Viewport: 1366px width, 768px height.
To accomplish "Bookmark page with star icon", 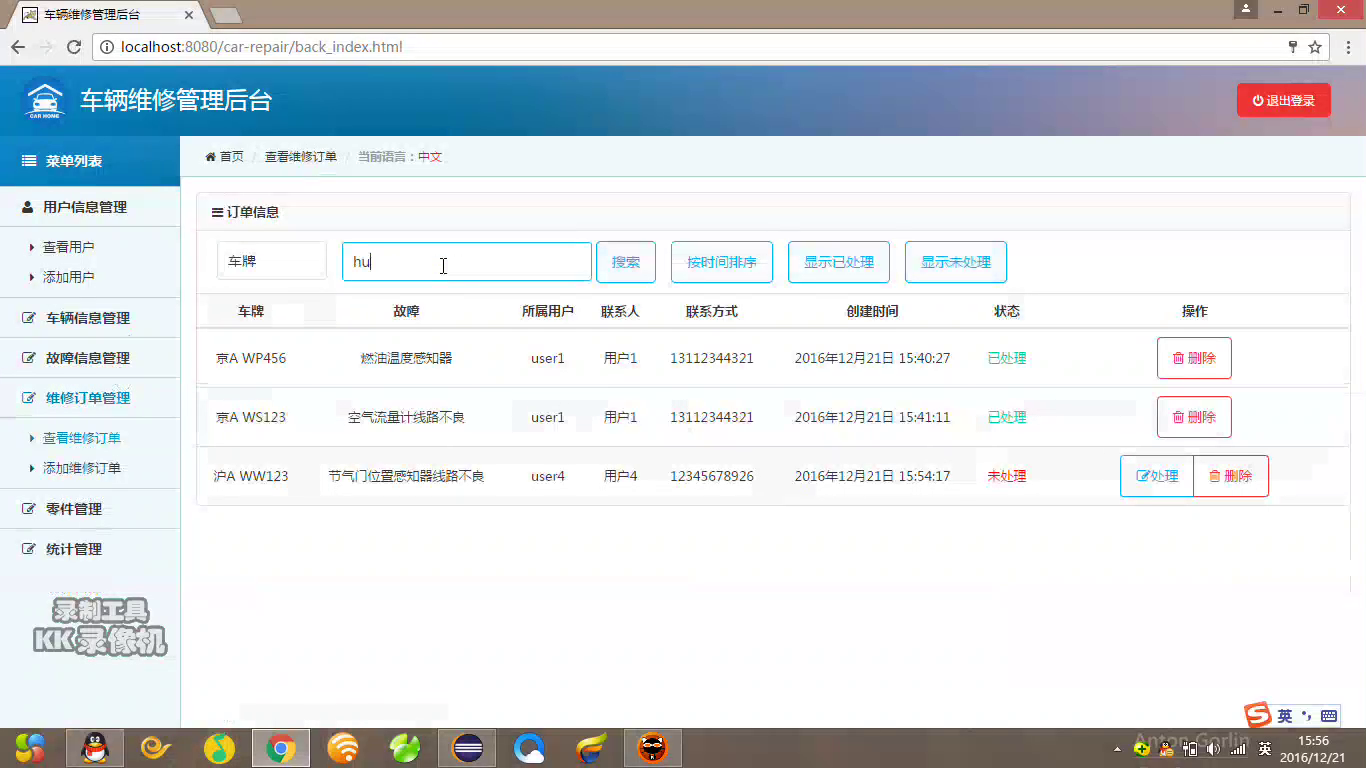I will click(1315, 47).
